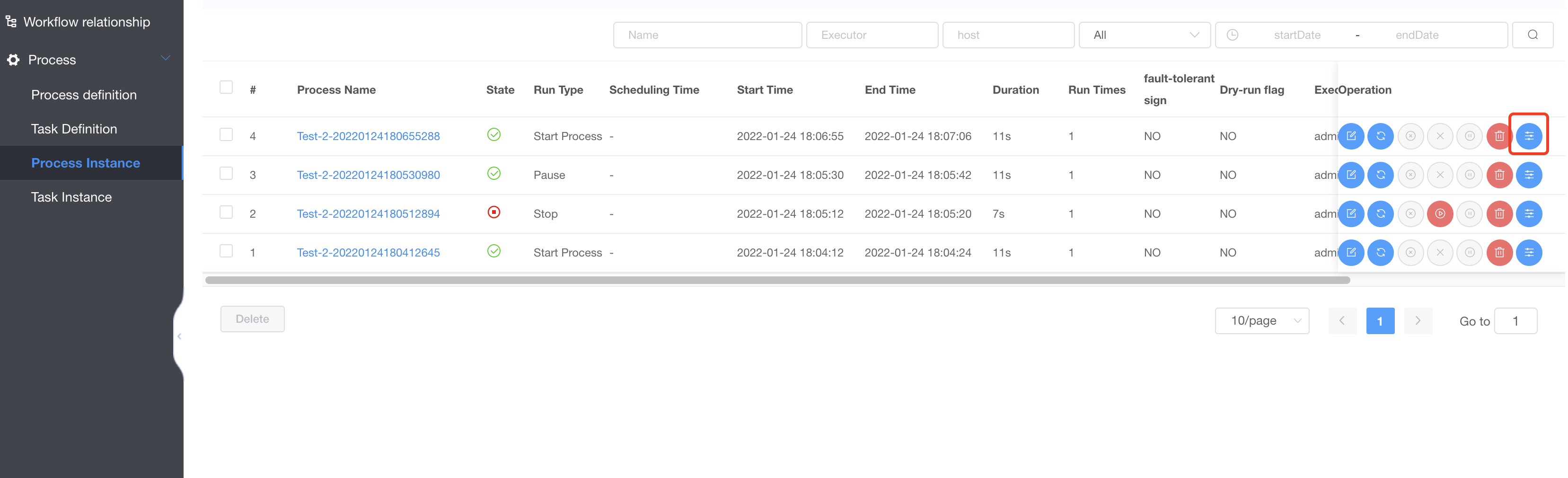The height and width of the screenshot is (478, 1568).
Task: Open the Test-2-20220124180655288 process link
Action: (x=368, y=136)
